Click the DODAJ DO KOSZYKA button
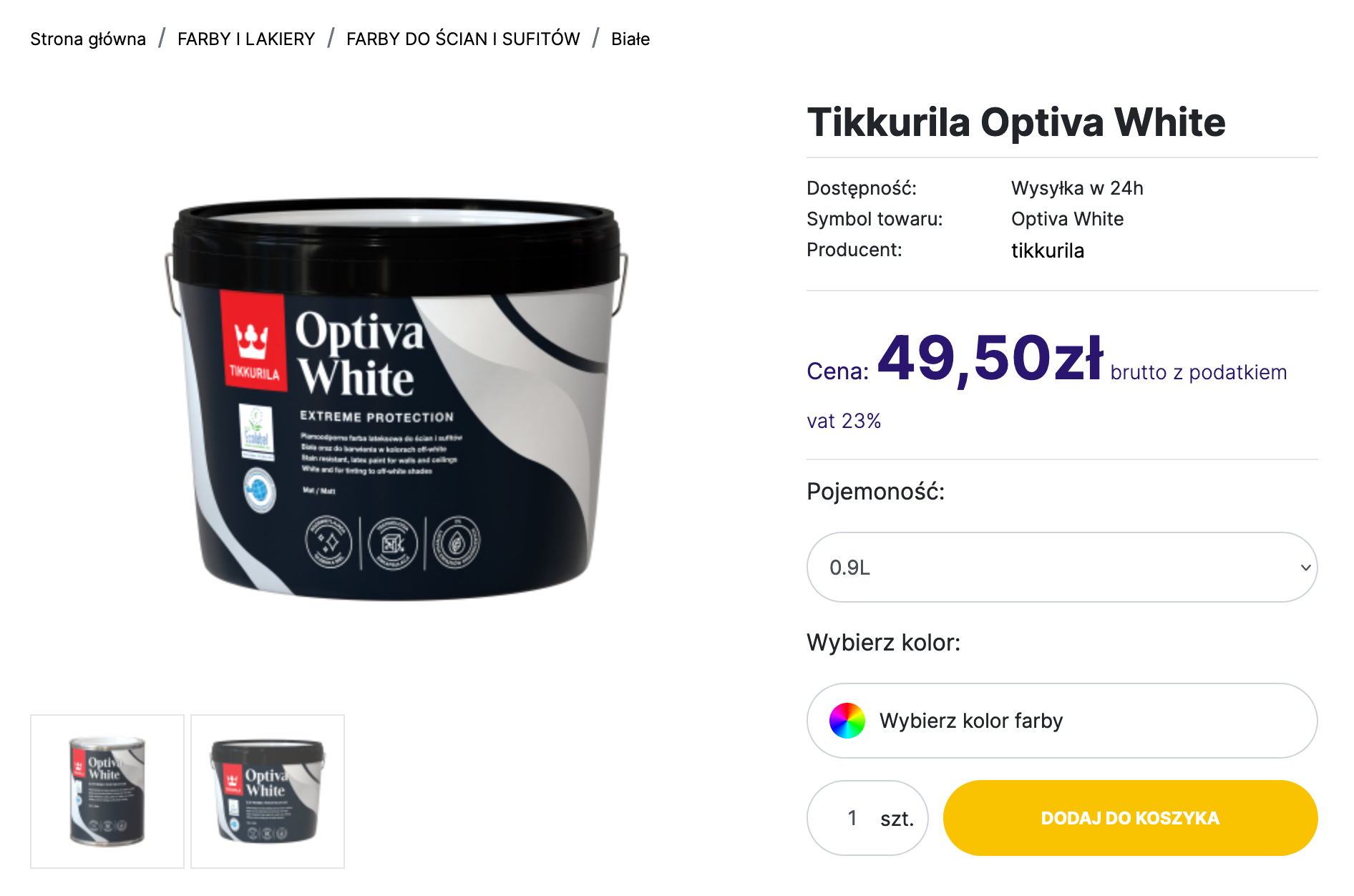 pos(1130,818)
